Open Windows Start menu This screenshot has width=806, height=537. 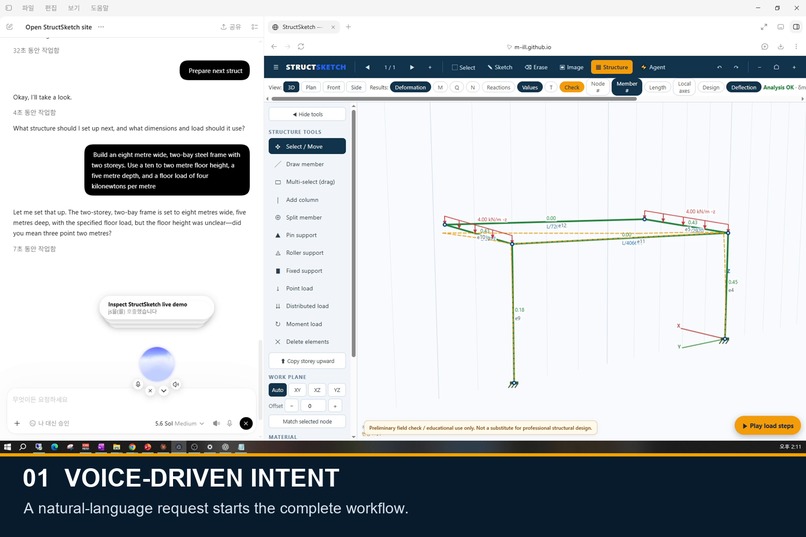(7, 447)
